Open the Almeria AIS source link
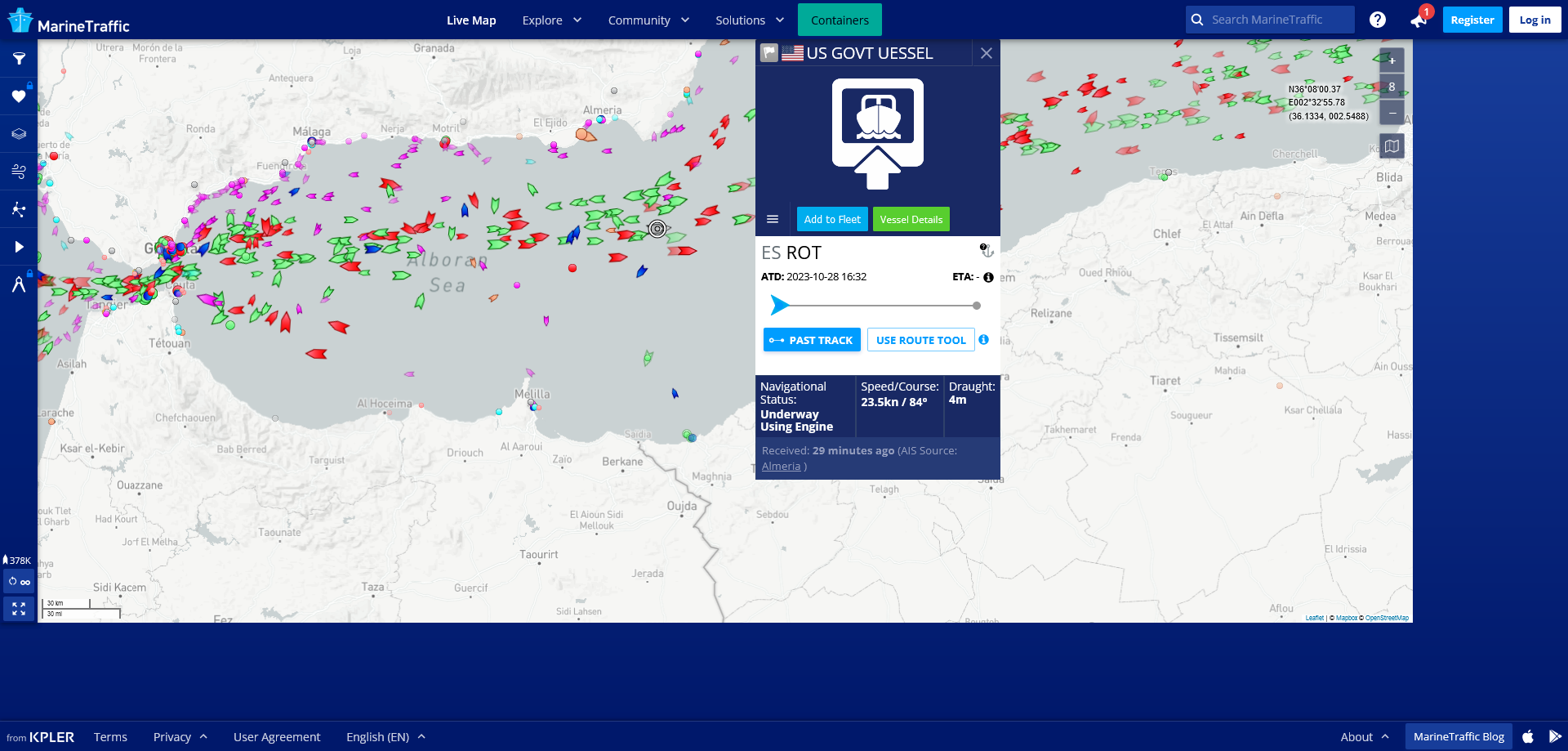Viewport: 1568px width, 751px height. (781, 467)
